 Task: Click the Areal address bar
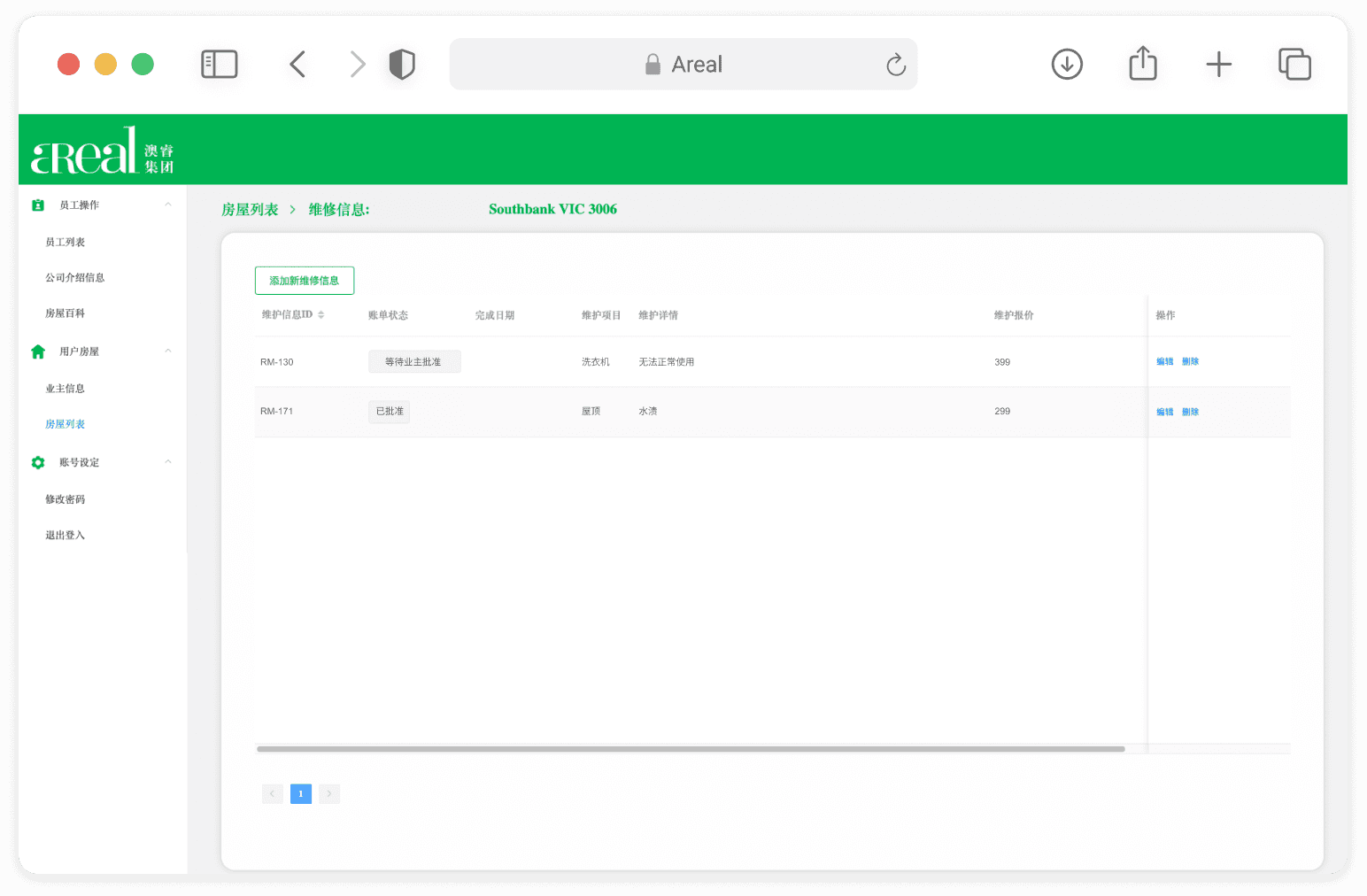click(x=683, y=64)
